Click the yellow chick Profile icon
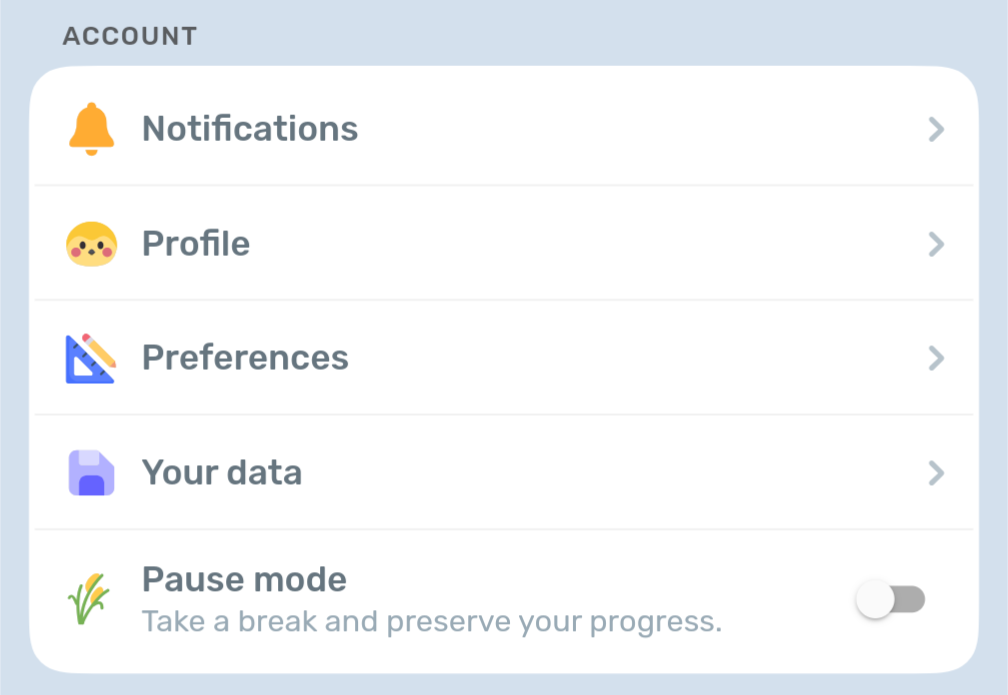1008x695 pixels. tap(91, 244)
